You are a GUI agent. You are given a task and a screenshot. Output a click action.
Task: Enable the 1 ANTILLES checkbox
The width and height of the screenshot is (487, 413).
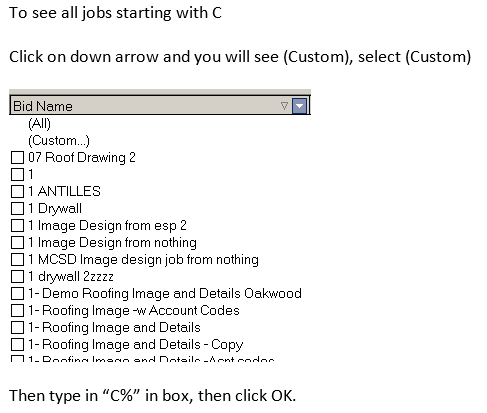tap(17, 192)
